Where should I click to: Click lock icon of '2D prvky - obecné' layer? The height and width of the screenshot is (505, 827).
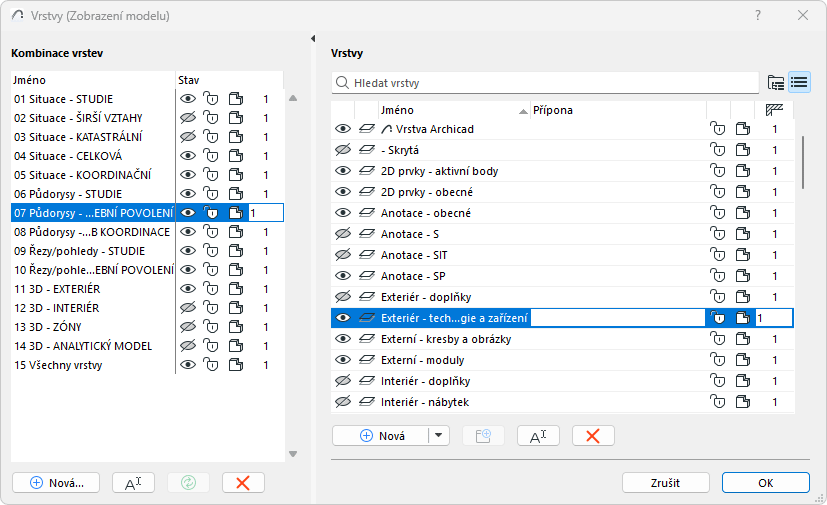pyautogui.click(x=717, y=192)
